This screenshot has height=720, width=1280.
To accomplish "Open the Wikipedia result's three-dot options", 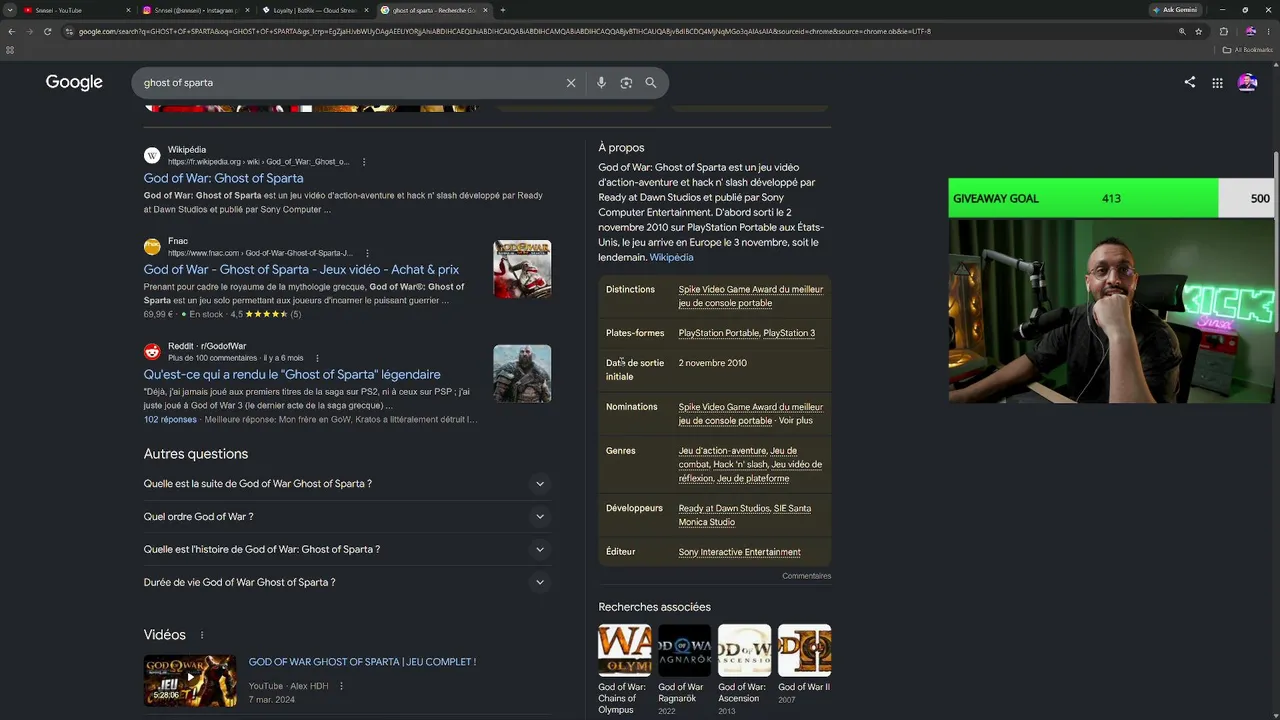I will click(x=364, y=162).
